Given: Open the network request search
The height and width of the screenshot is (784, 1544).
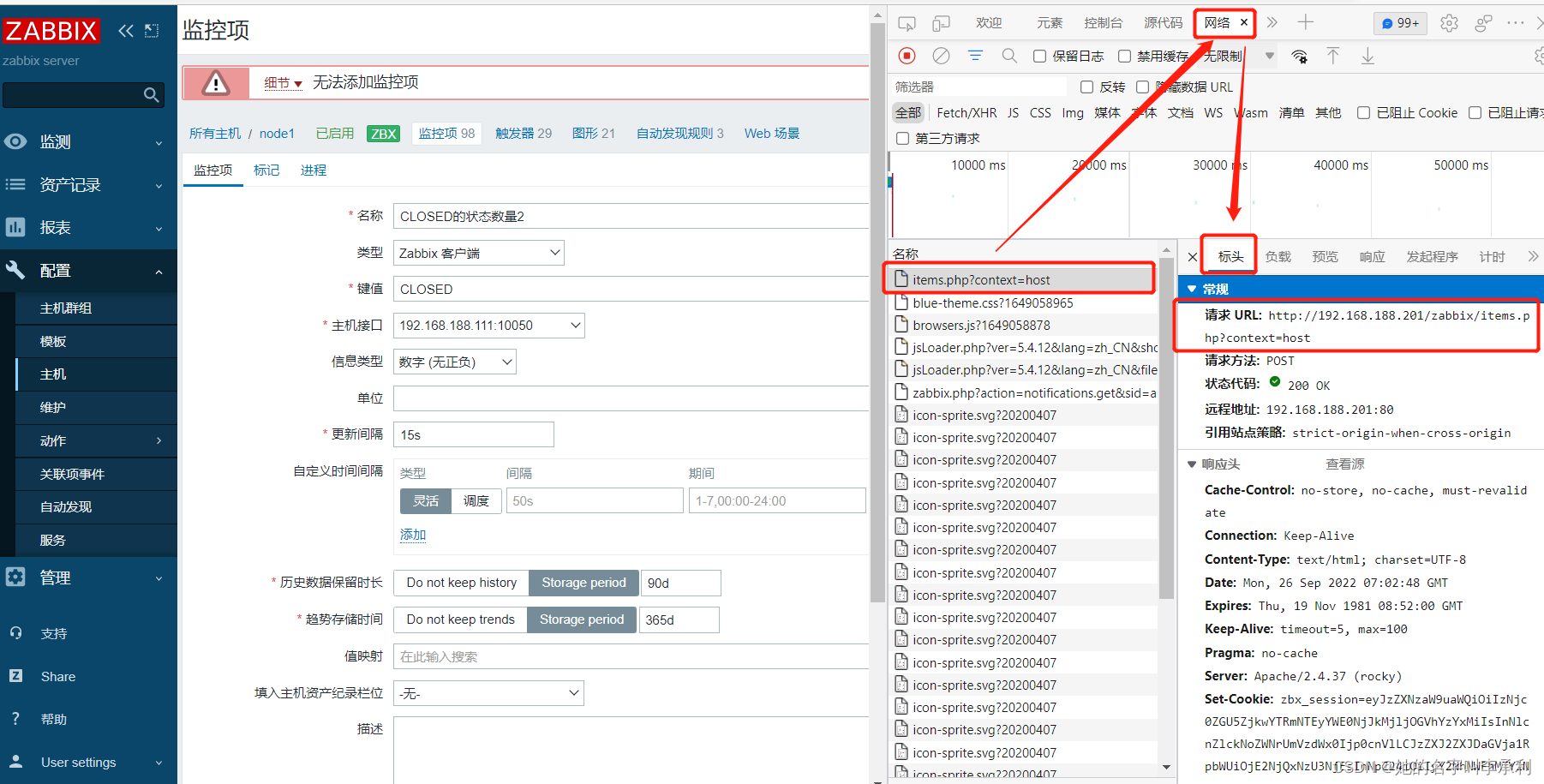Looking at the screenshot, I should 1009,56.
